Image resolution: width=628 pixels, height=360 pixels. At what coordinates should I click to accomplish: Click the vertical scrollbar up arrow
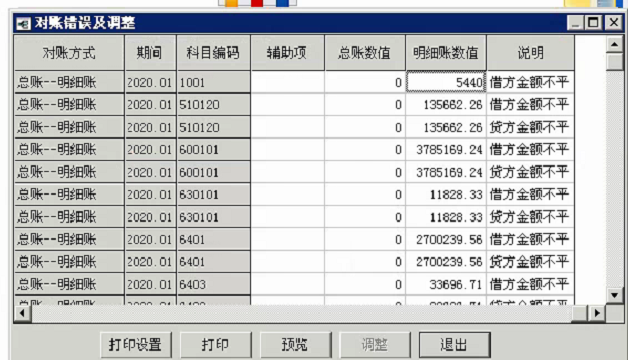pos(614,44)
